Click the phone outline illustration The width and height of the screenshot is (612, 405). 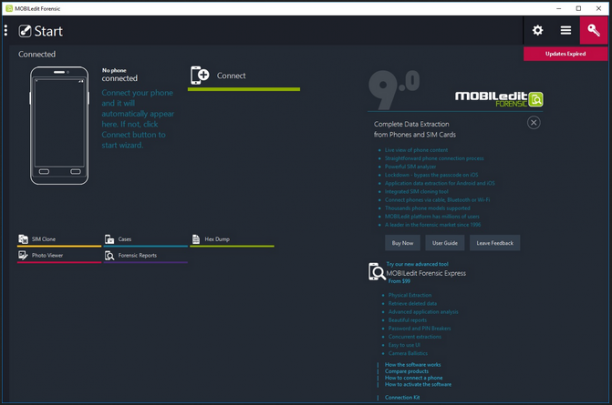[59, 126]
